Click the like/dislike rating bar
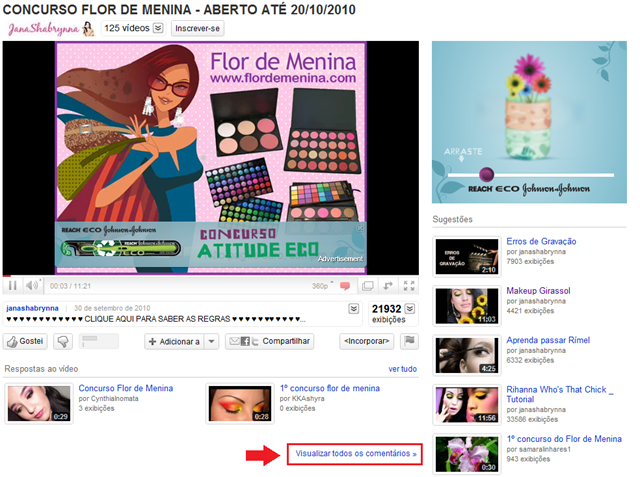 coord(99,341)
